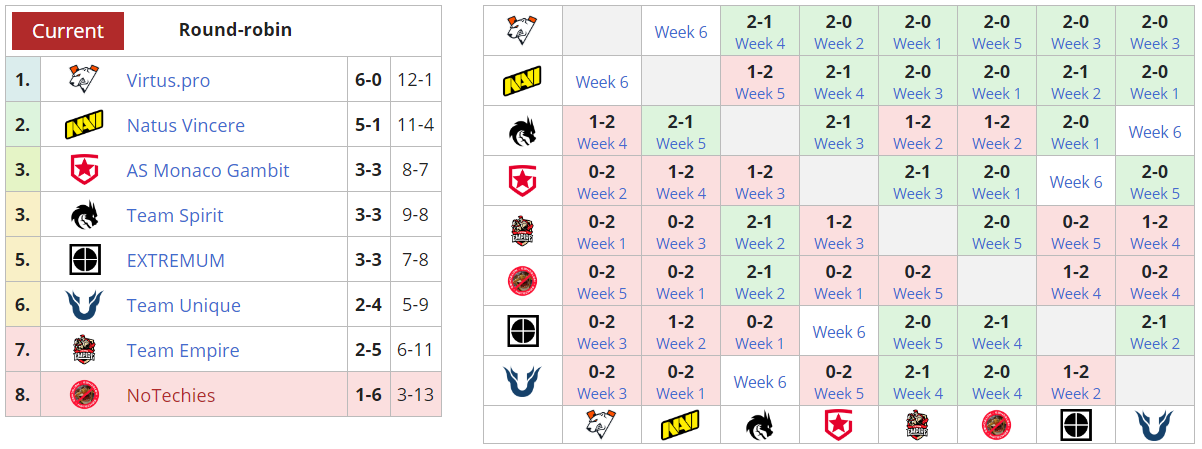Open the Natus Vincere team link

(x=185, y=125)
